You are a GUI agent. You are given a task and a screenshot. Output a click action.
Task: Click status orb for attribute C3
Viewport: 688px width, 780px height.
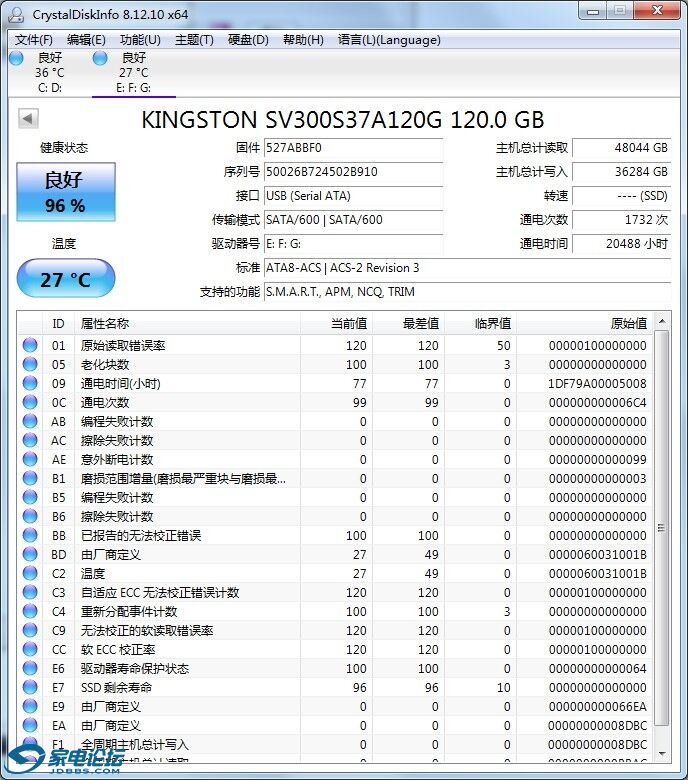(x=30, y=592)
